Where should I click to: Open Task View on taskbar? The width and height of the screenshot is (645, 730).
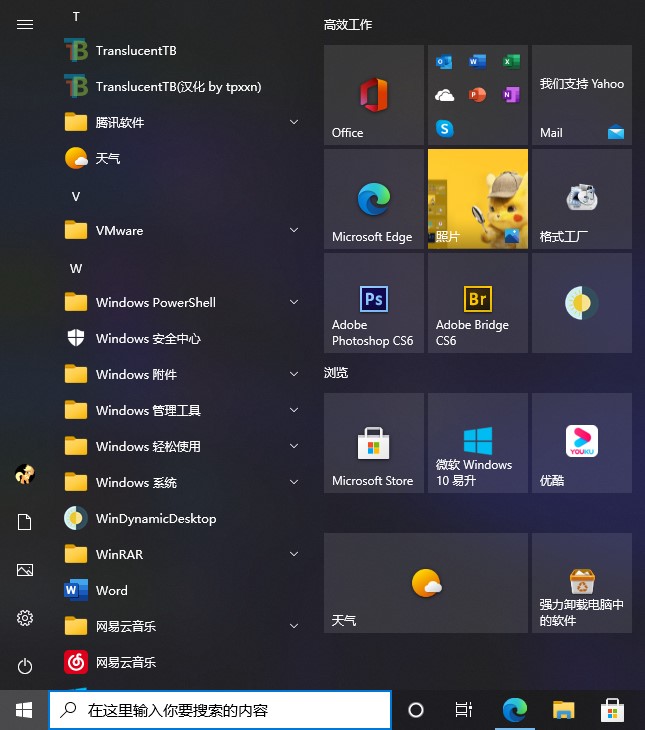pos(463,710)
